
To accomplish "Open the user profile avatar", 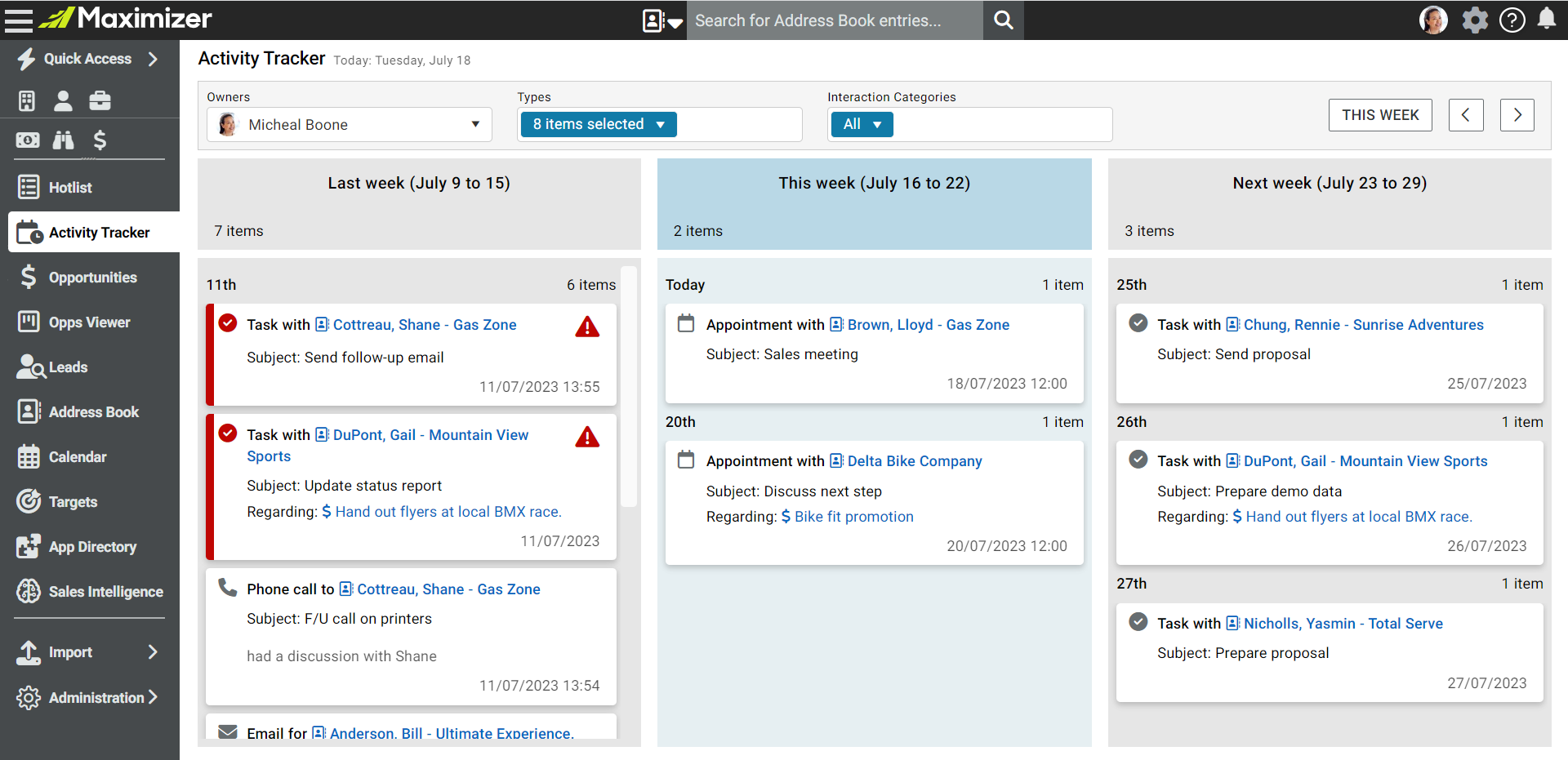I will tap(1433, 20).
